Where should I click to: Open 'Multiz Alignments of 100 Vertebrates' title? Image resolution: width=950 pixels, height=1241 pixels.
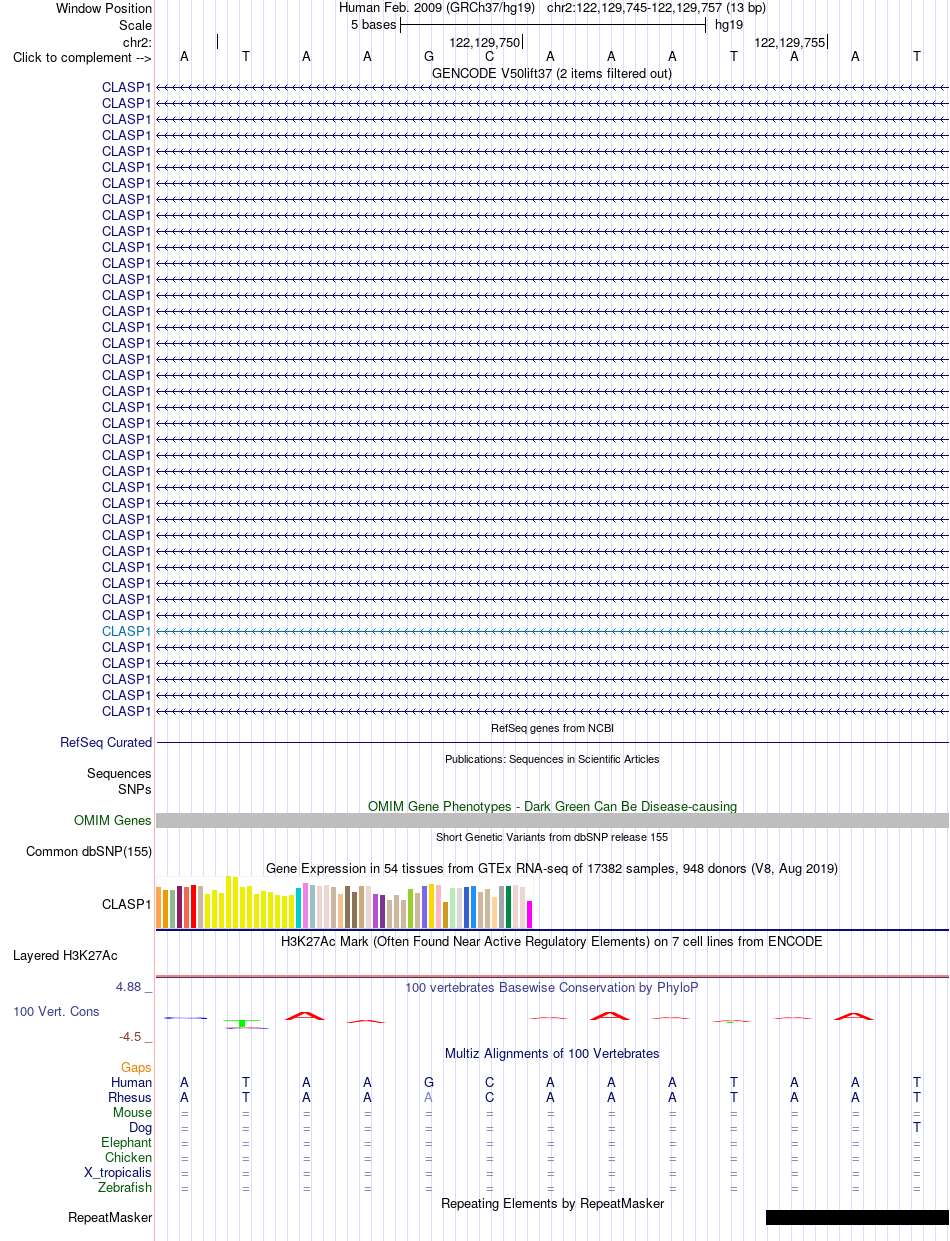click(552, 1054)
